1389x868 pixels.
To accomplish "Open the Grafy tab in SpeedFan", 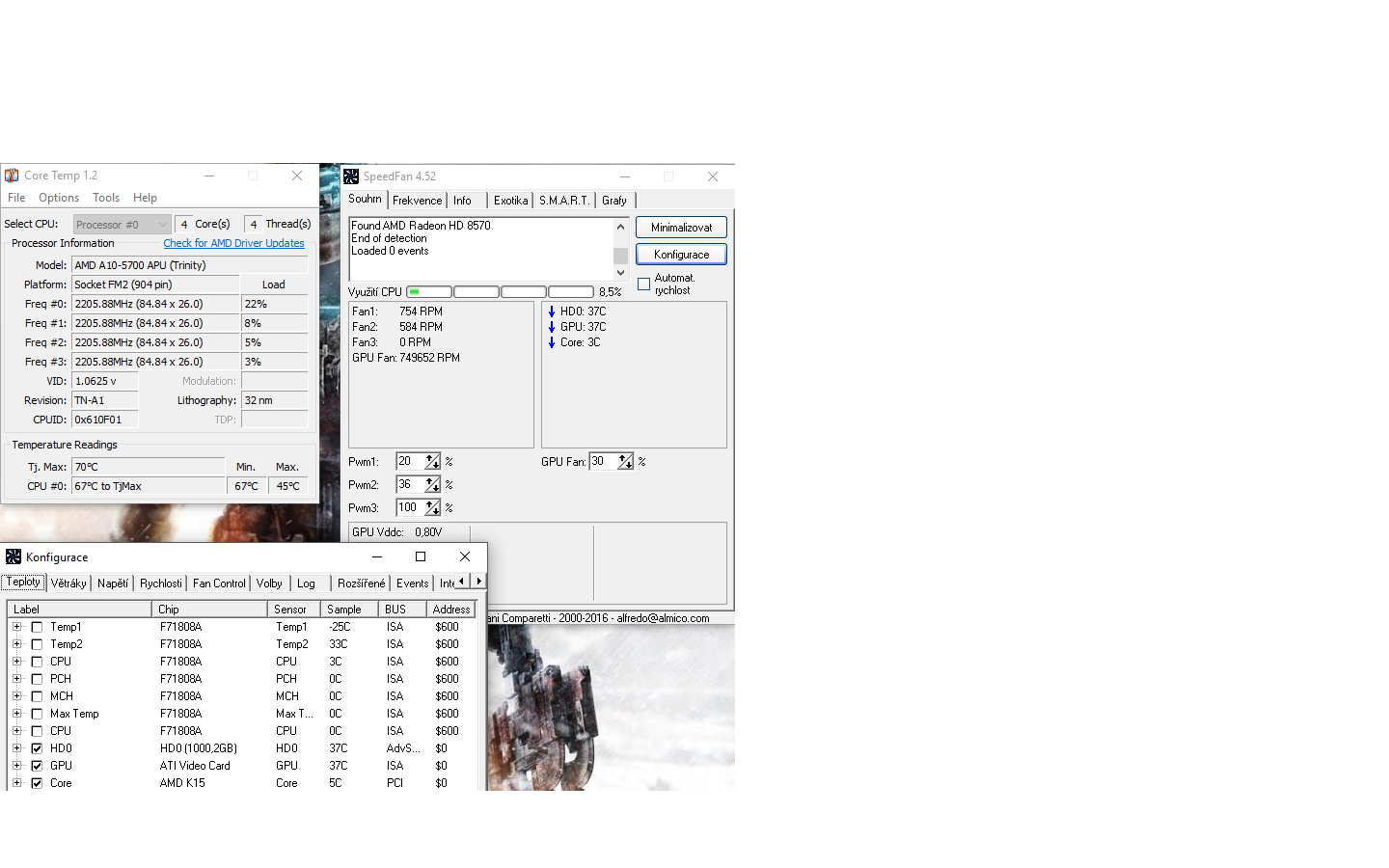I will [x=614, y=201].
